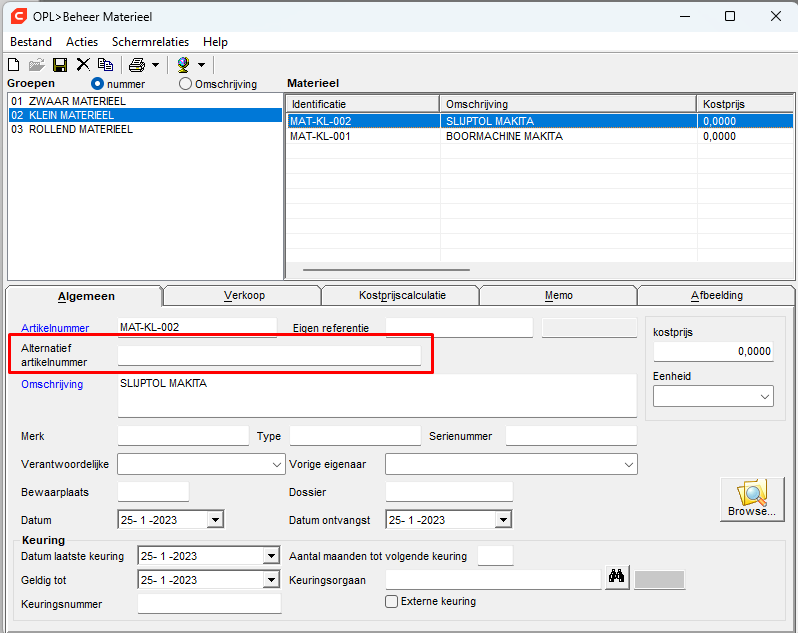This screenshot has height=633, width=798.
Task: Click the kostprijs value field
Action: click(x=713, y=351)
